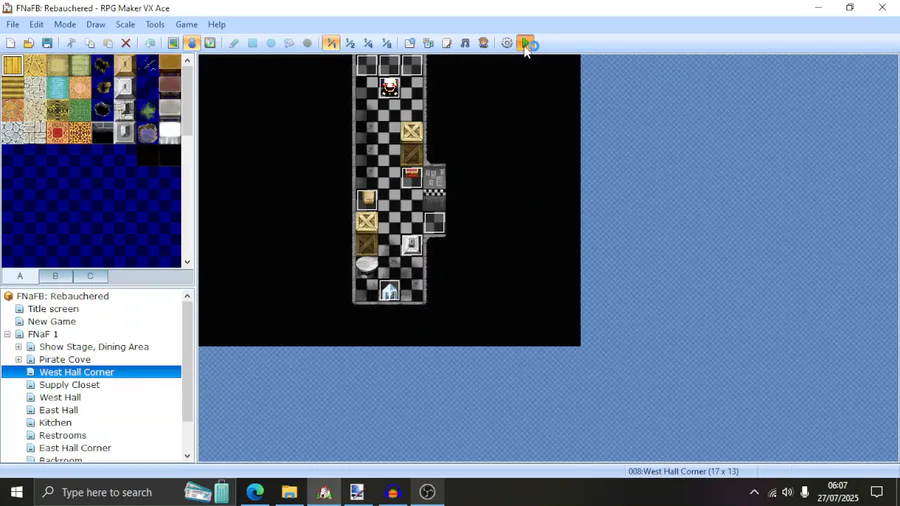Image resolution: width=900 pixels, height=506 pixels.
Task: Open the Help menu
Action: (216, 25)
